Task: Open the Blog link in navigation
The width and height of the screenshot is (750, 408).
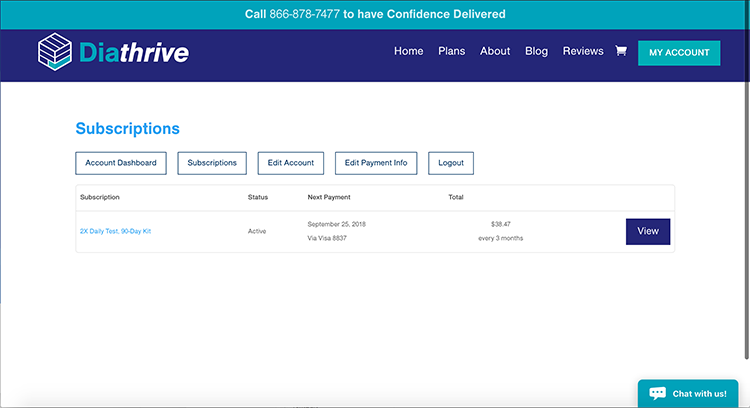Action: (536, 51)
